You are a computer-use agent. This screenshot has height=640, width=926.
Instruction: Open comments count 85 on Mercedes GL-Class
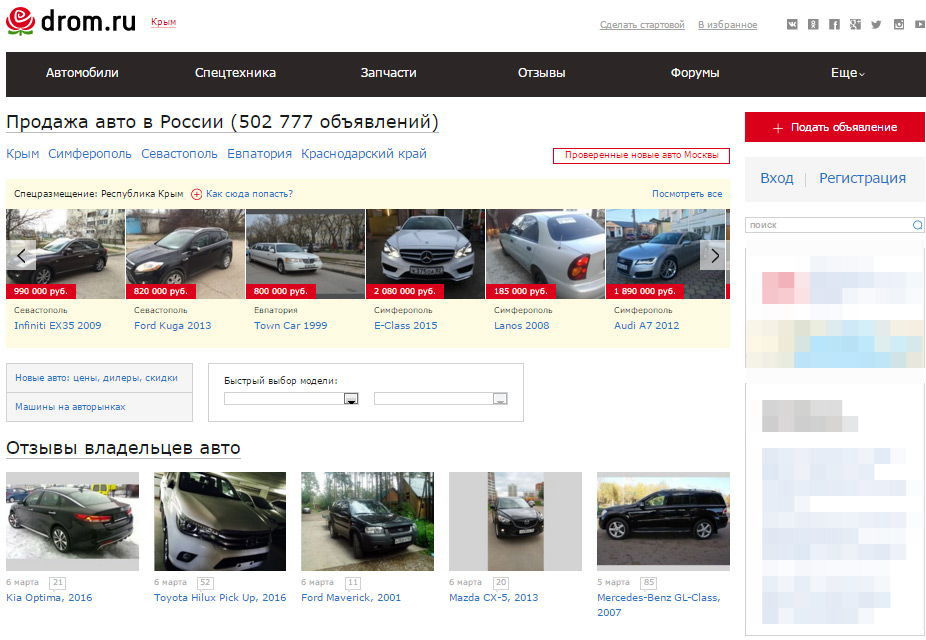(648, 583)
